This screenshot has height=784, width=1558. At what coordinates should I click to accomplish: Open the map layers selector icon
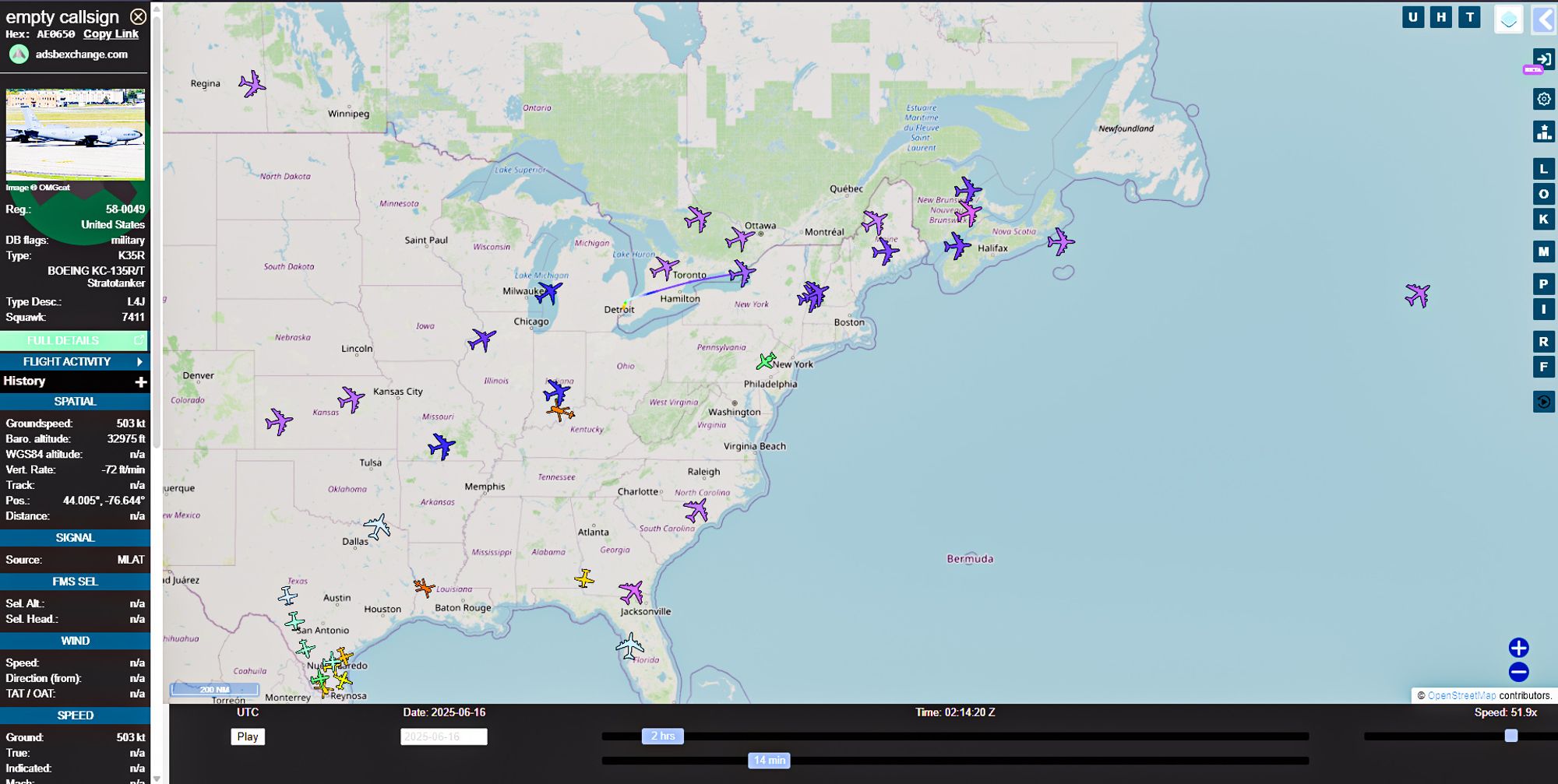[1509, 19]
